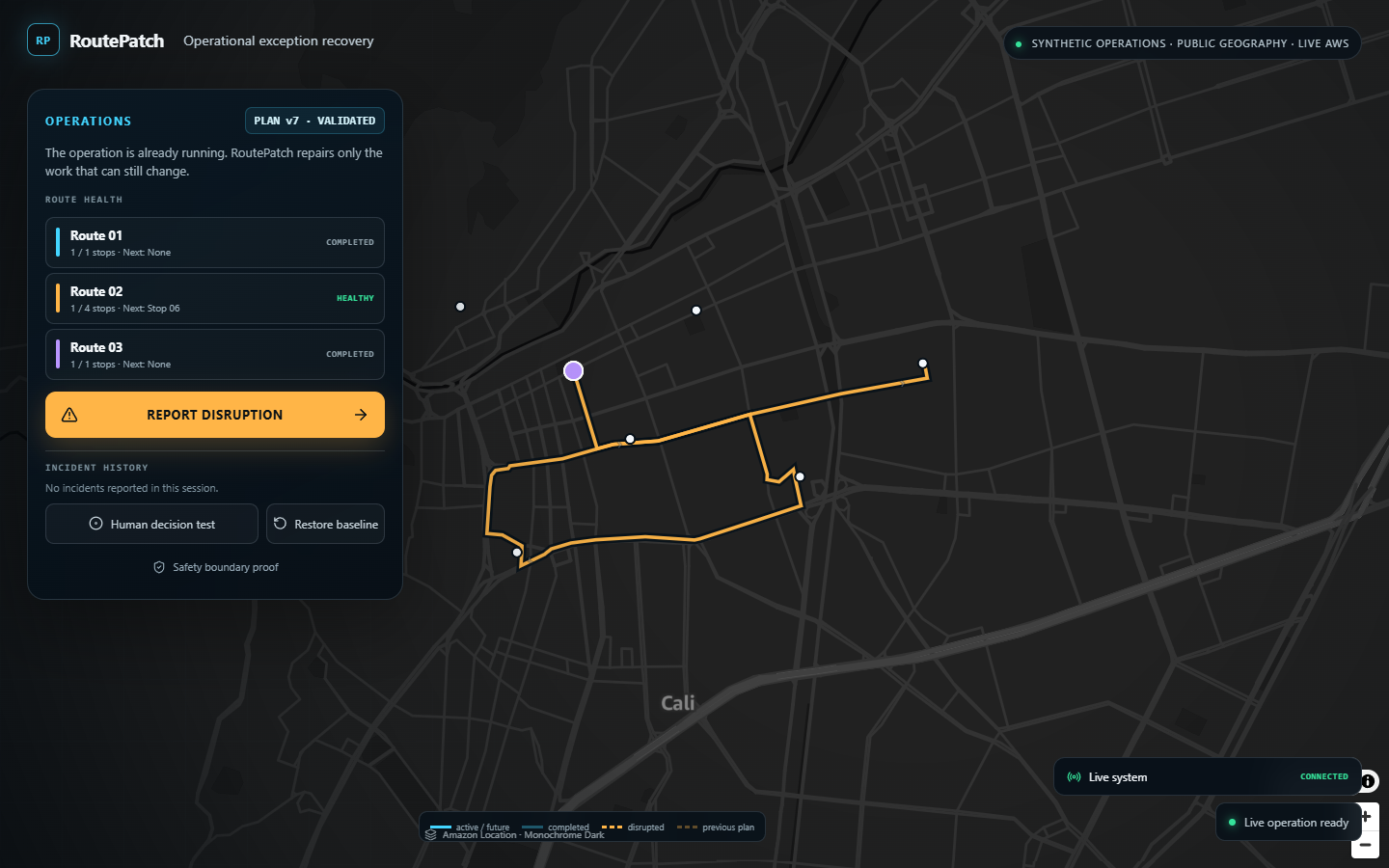
Task: Click the 'Live operation ready' toast
Action: [1288, 822]
